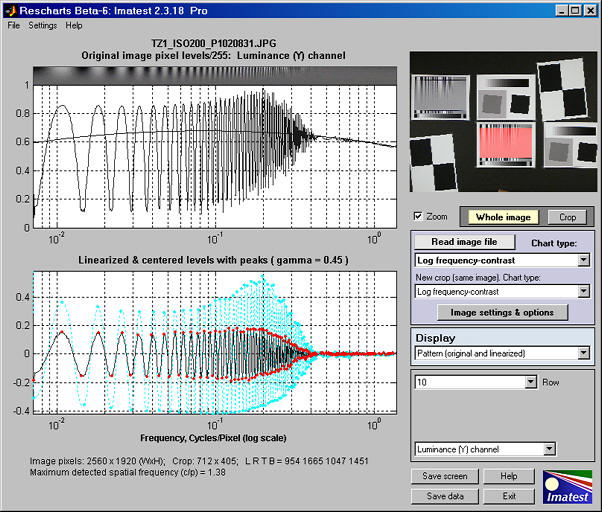Click the Imatest logo icon
Image resolution: width=602 pixels, height=512 pixels.
point(567,487)
